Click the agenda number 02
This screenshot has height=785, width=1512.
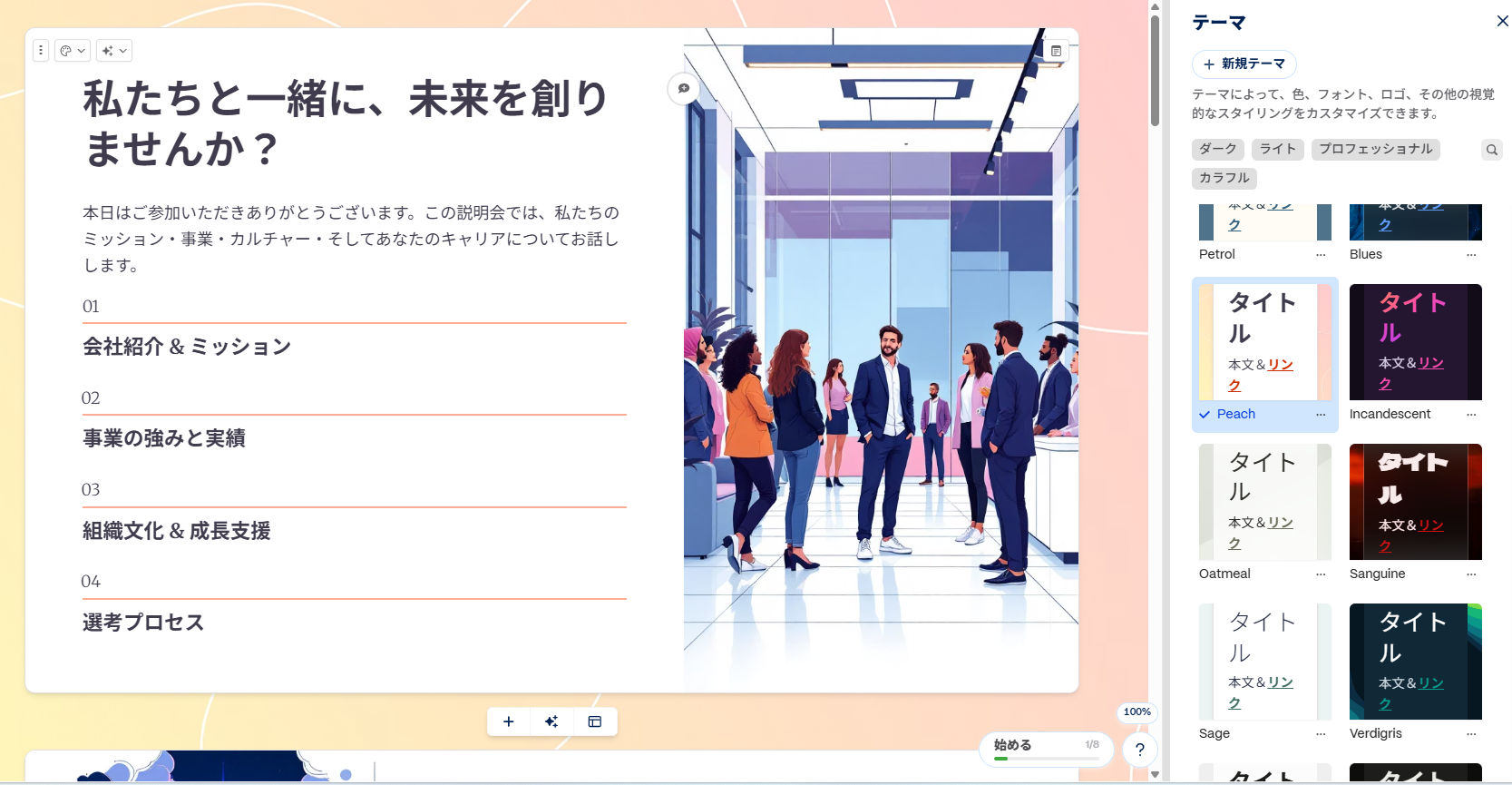[x=91, y=398]
